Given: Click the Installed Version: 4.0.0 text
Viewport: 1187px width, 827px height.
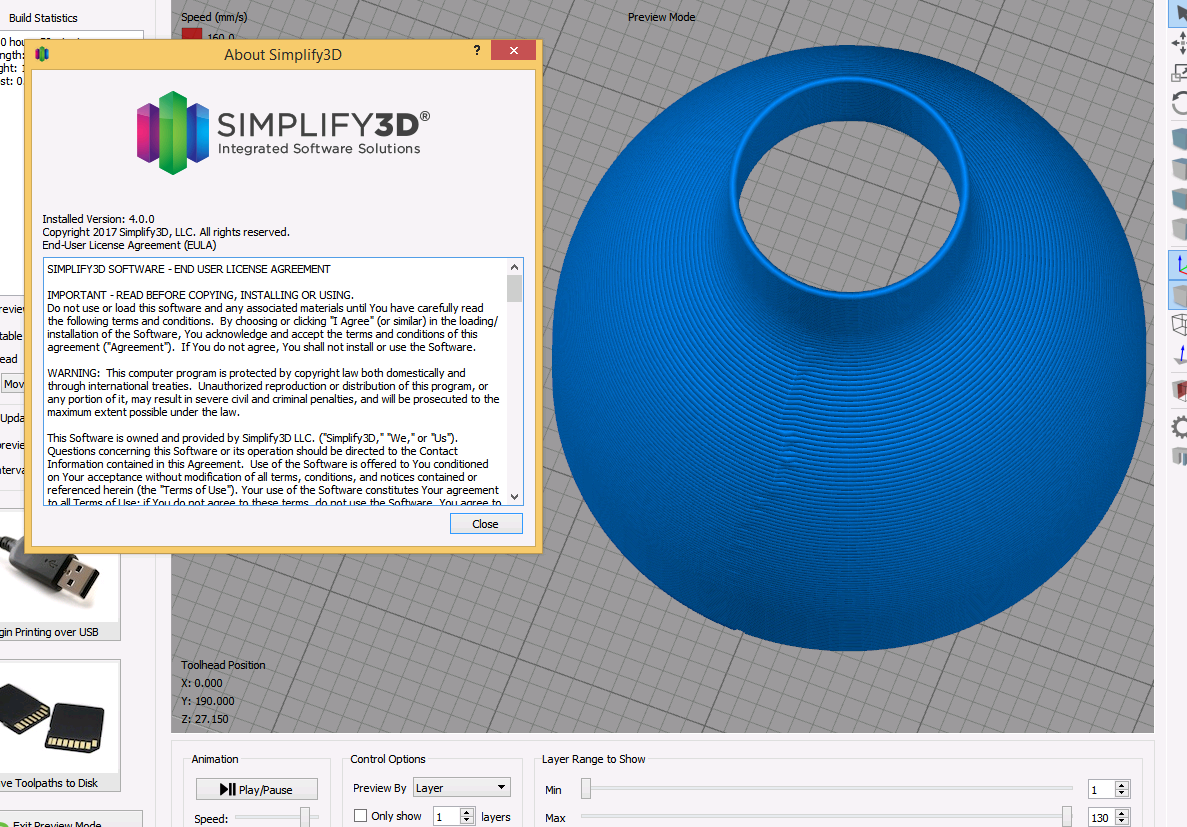Looking at the screenshot, I should pos(98,219).
